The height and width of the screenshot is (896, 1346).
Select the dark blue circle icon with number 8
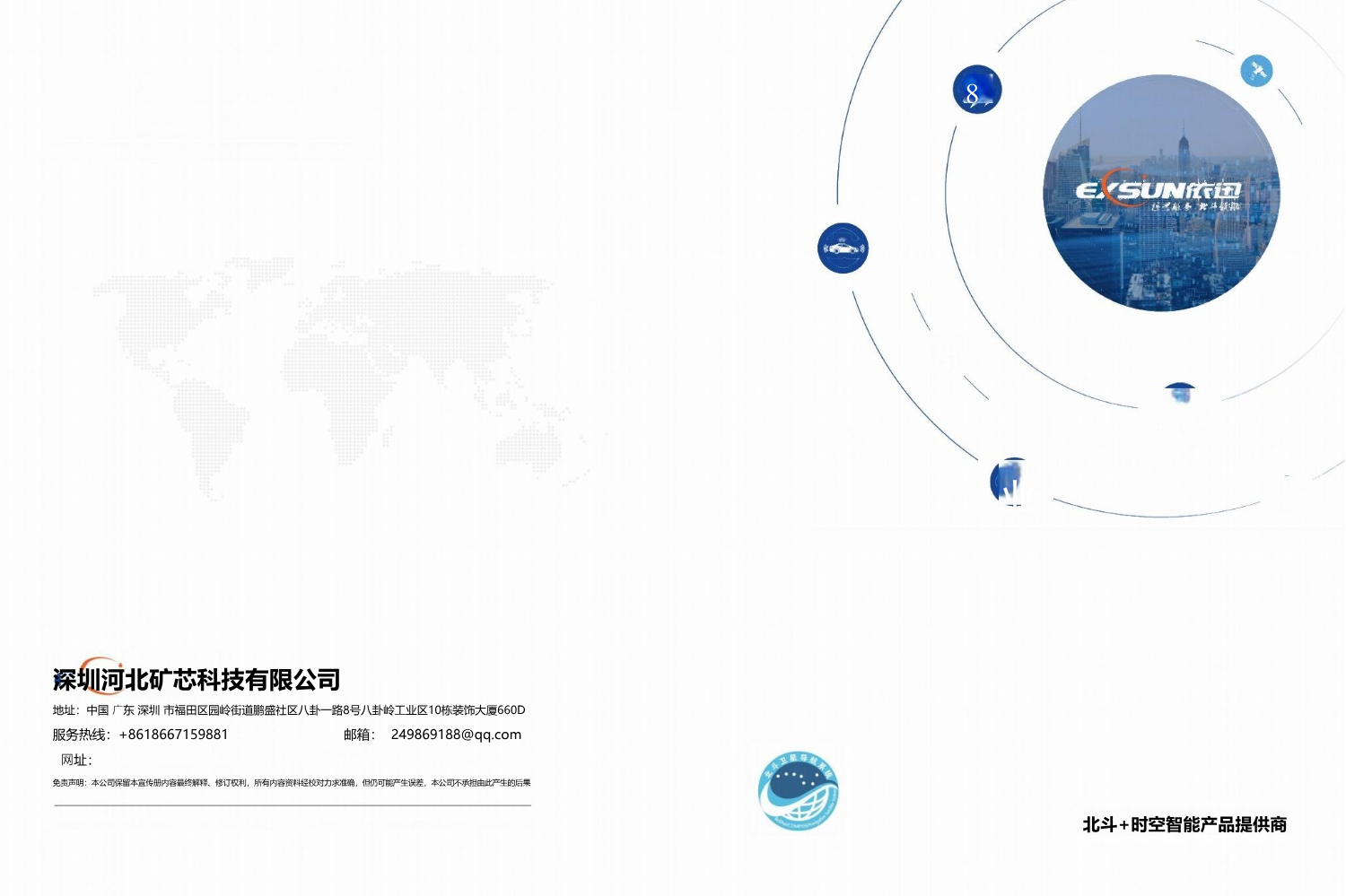click(976, 90)
